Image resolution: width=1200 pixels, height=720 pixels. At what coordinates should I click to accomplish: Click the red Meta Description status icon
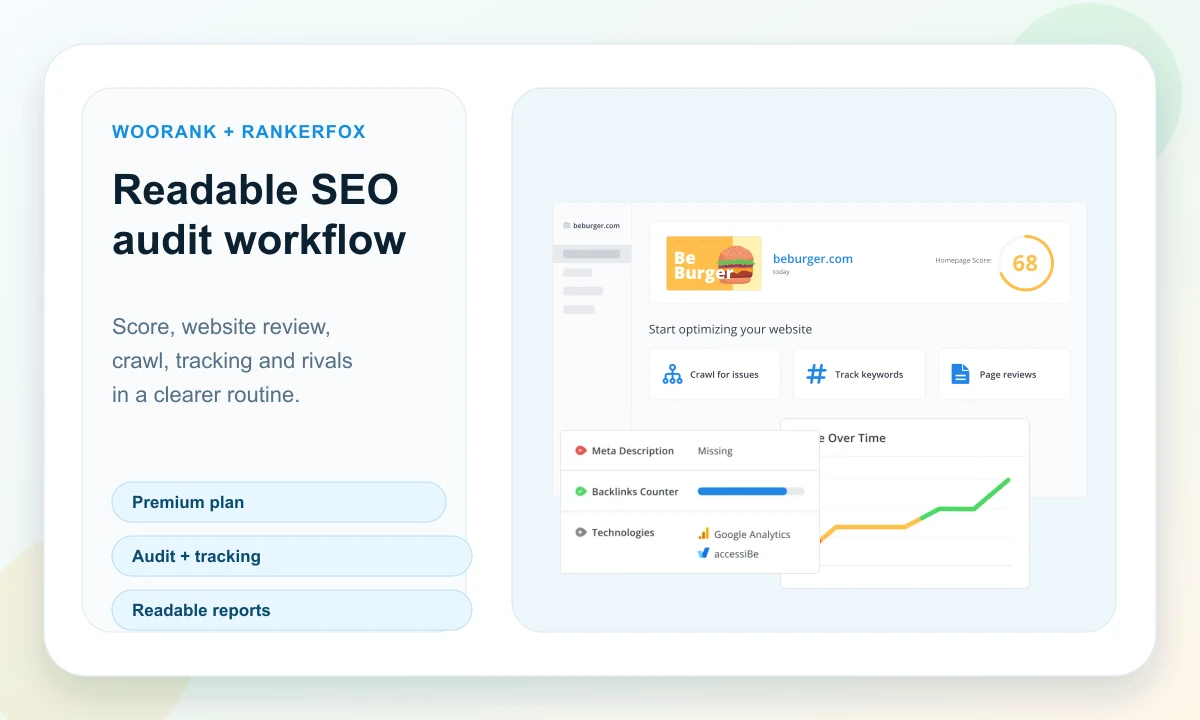[580, 451]
